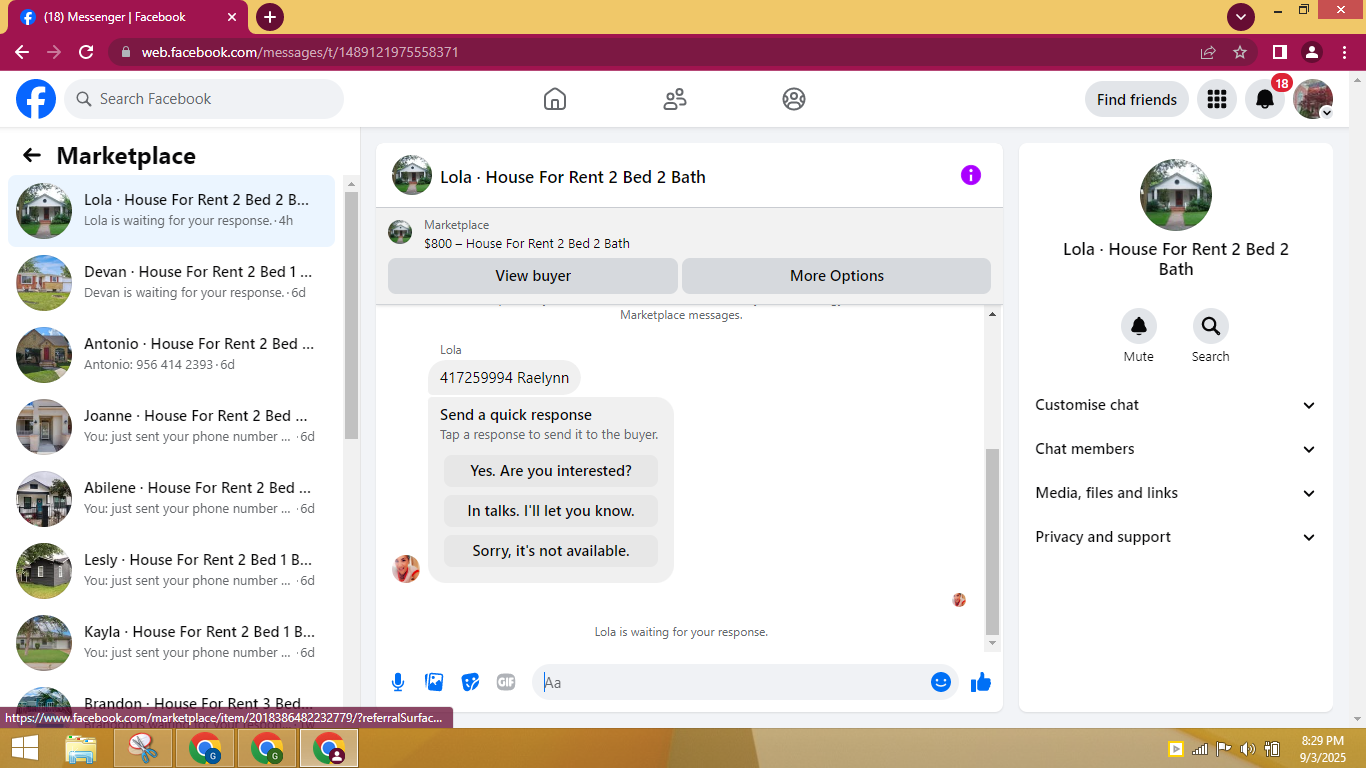Open the Devan House For Rent conversation
The height and width of the screenshot is (768, 1366).
[x=171, y=282]
